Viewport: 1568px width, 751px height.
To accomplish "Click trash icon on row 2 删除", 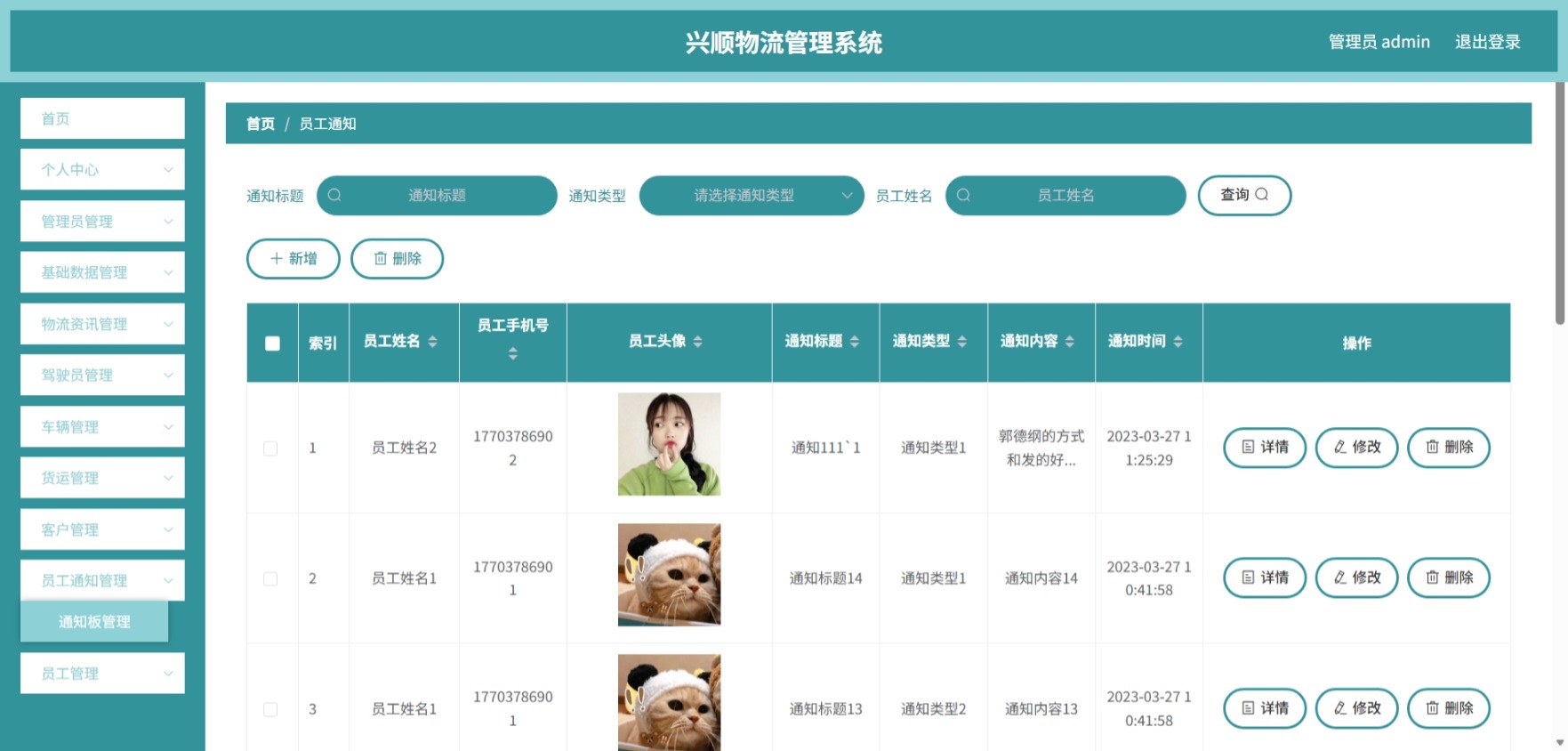I will (1432, 578).
